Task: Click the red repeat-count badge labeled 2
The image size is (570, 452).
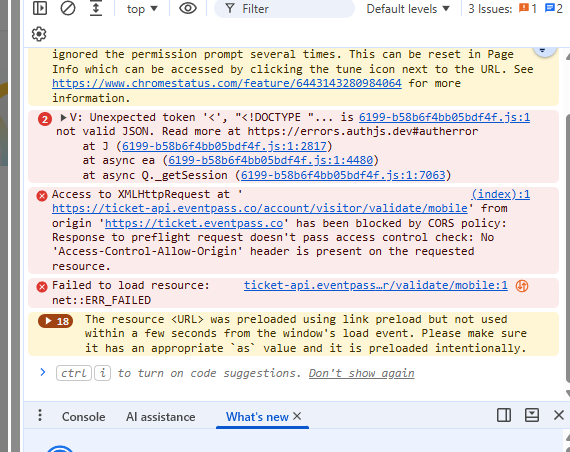Action: click(45, 119)
